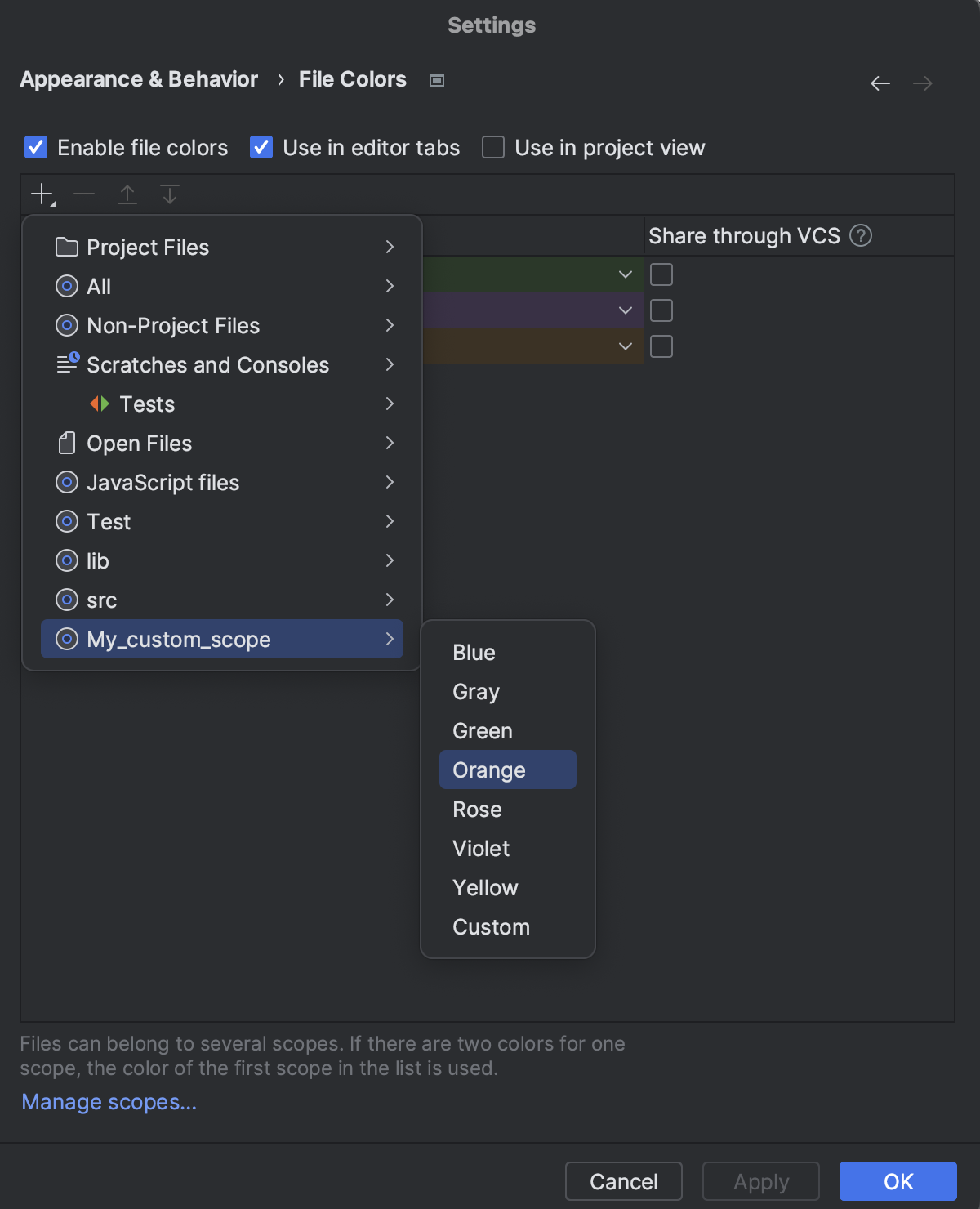Select Custom in the color submenu

coord(491,926)
